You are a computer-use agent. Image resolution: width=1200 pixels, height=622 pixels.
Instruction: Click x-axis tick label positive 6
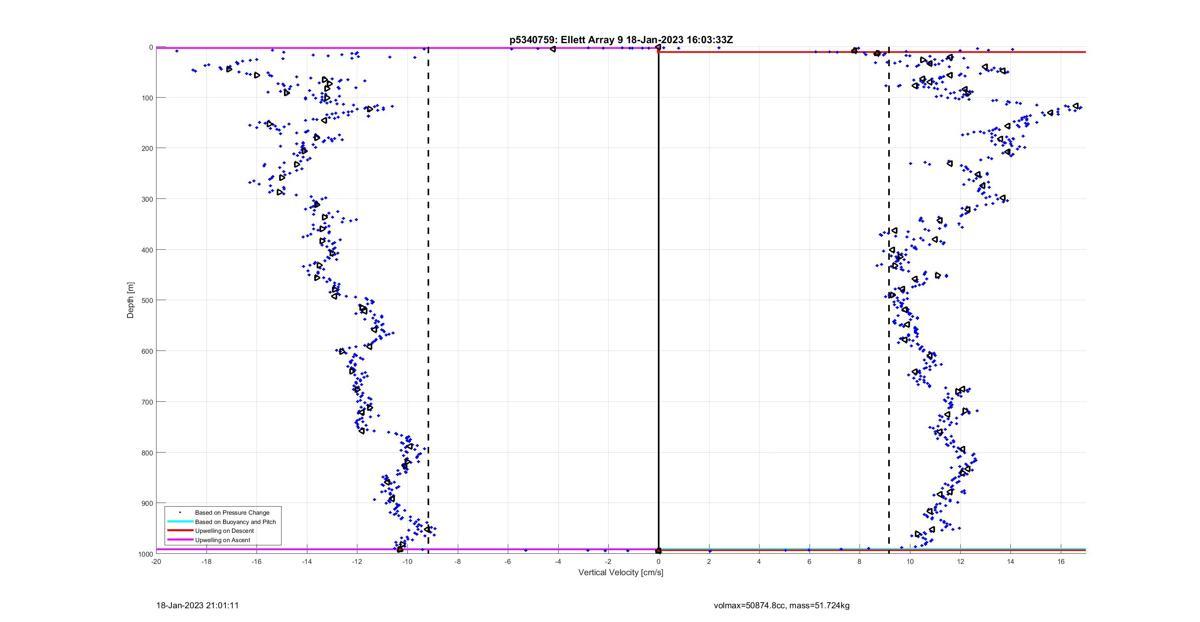point(809,561)
